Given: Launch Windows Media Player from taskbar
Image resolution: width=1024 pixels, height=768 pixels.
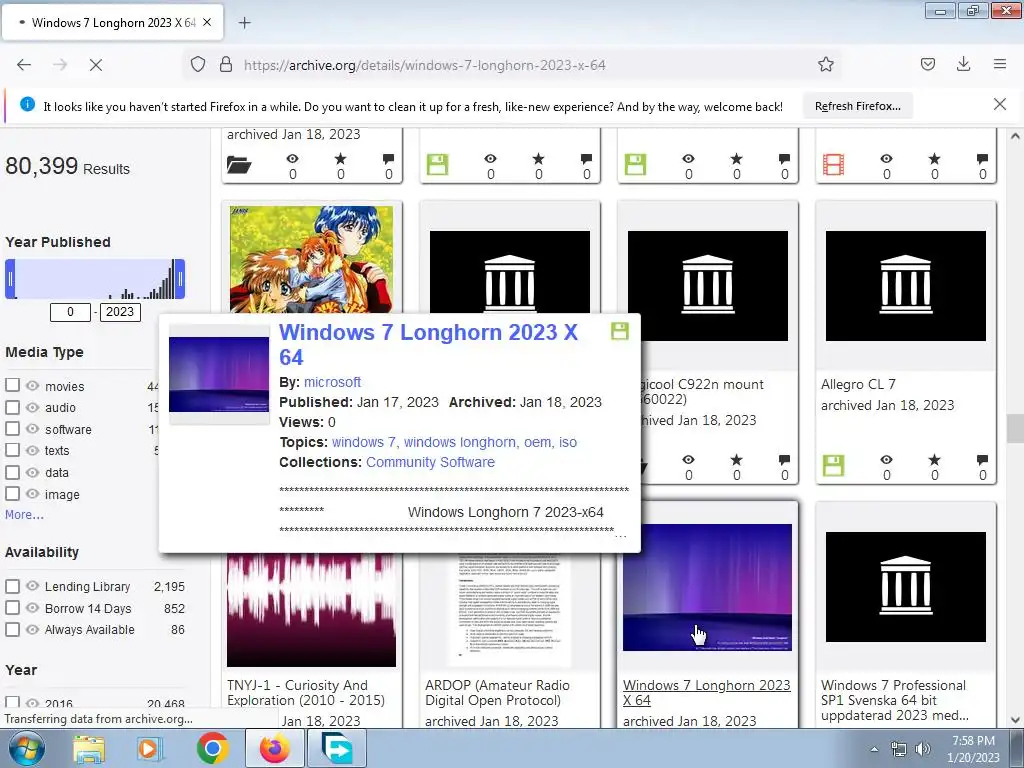Looking at the screenshot, I should coord(149,748).
